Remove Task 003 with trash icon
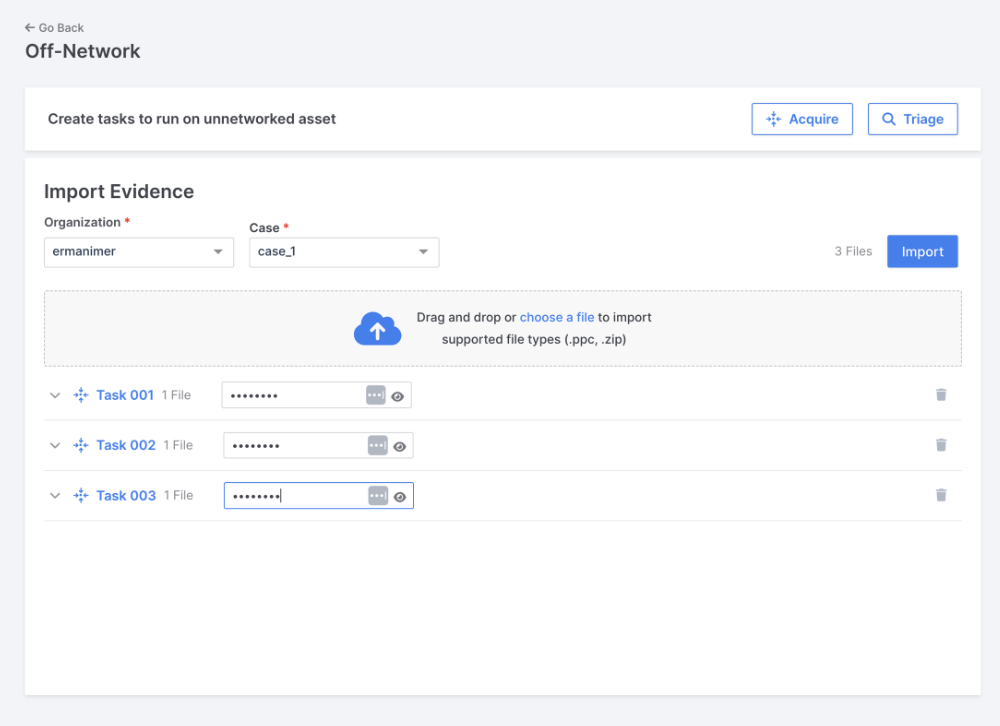 pyautogui.click(x=940, y=495)
